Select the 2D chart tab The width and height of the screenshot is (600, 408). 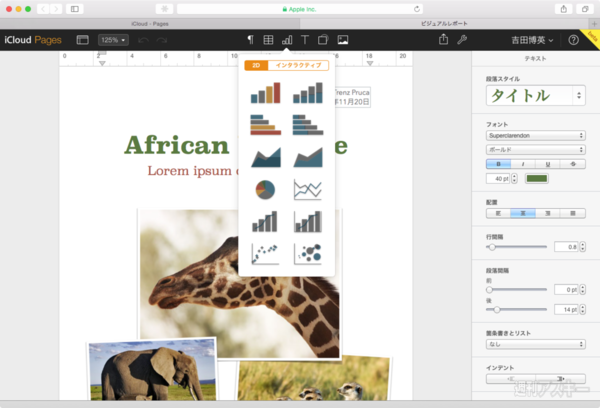click(x=256, y=65)
